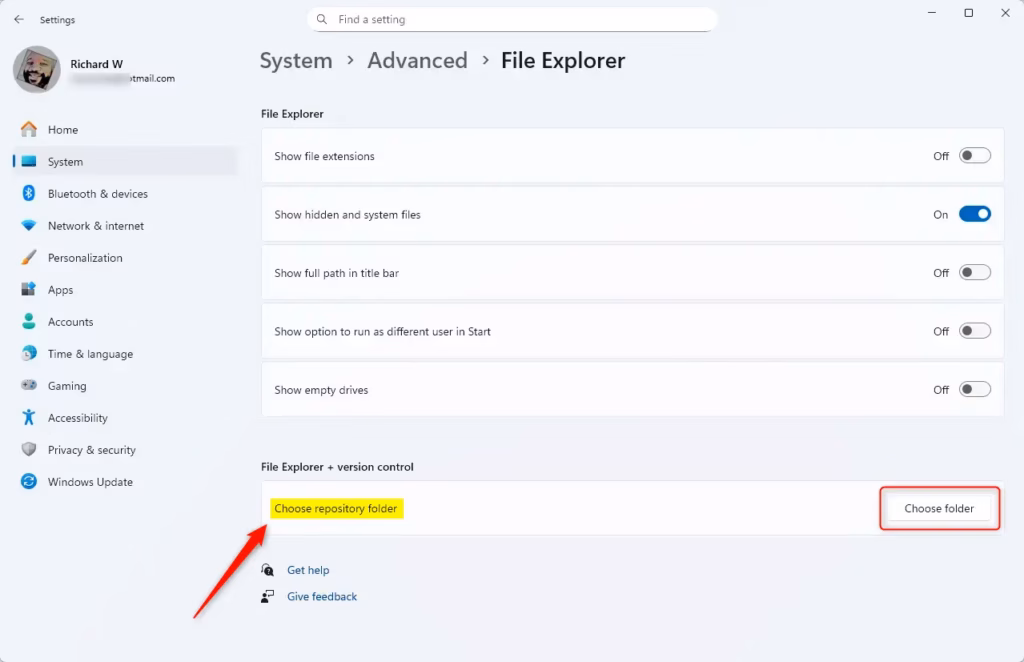
Task: Enable Show full path in title bar
Action: pyautogui.click(x=974, y=273)
